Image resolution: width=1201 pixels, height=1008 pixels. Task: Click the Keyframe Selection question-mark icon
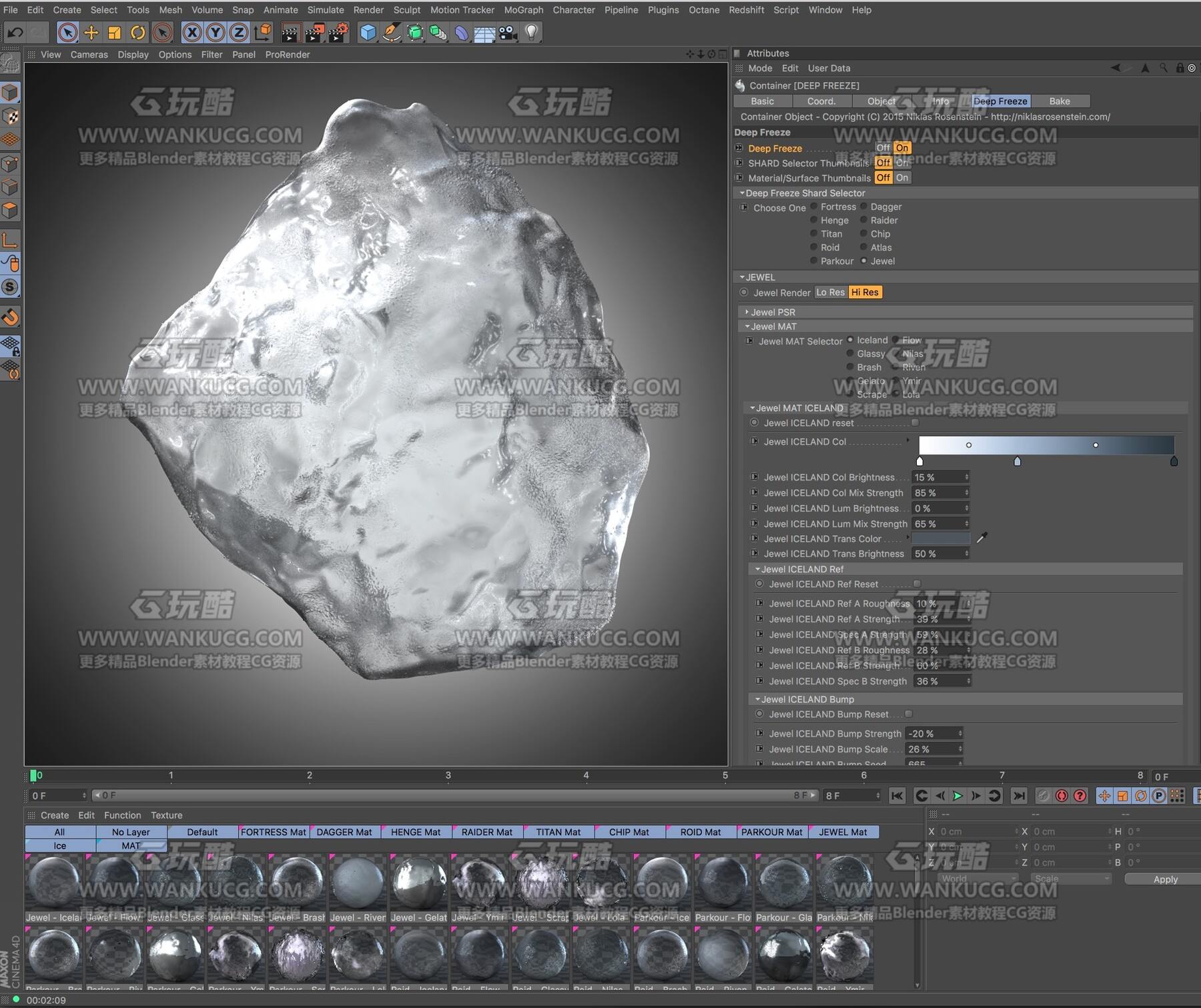click(x=1080, y=795)
